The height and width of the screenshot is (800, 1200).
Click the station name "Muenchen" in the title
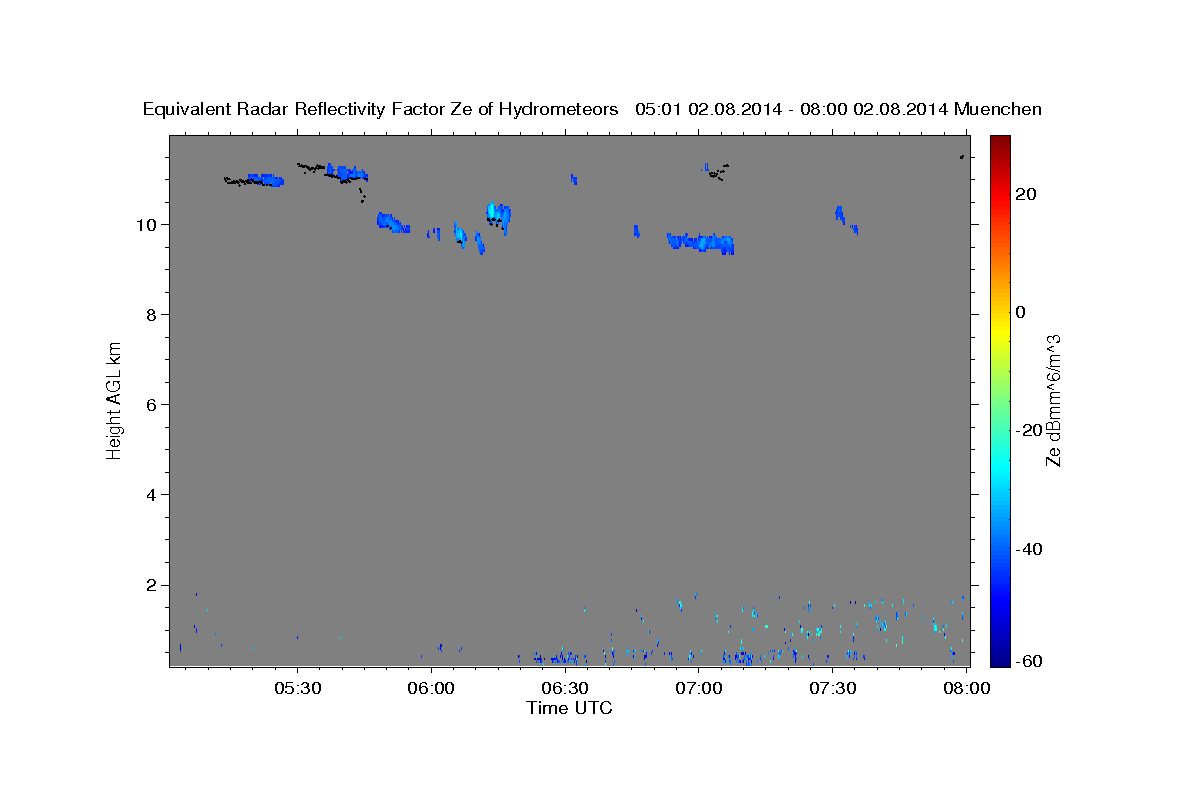pyautogui.click(x=998, y=109)
